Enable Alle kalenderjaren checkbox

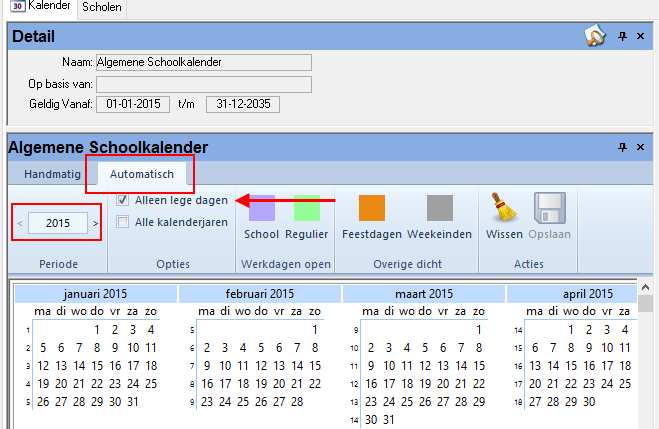click(x=123, y=222)
